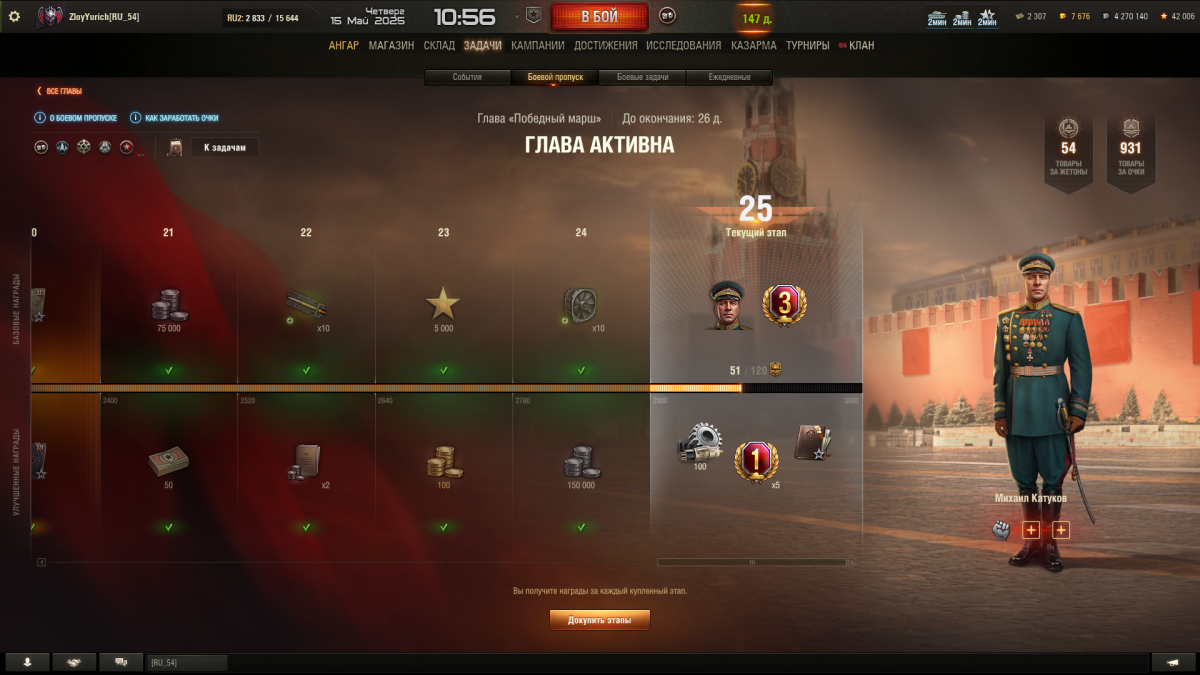Open the МАГАЗИН menu section
The height and width of the screenshot is (675, 1200).
[391, 45]
